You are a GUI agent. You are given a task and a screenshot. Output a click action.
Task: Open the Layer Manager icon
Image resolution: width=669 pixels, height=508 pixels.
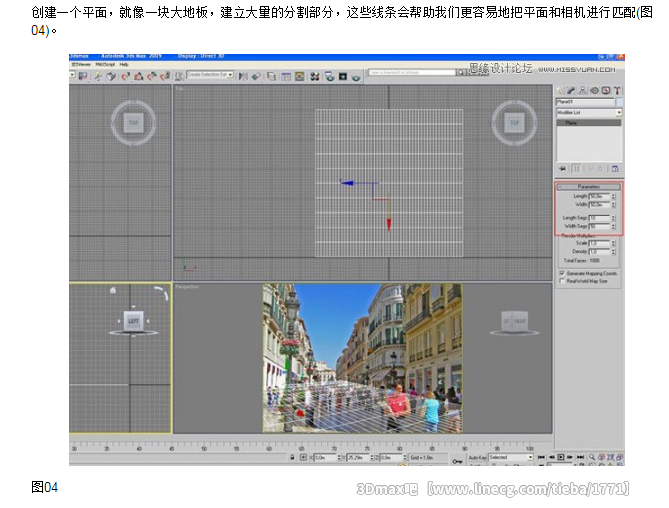point(271,76)
